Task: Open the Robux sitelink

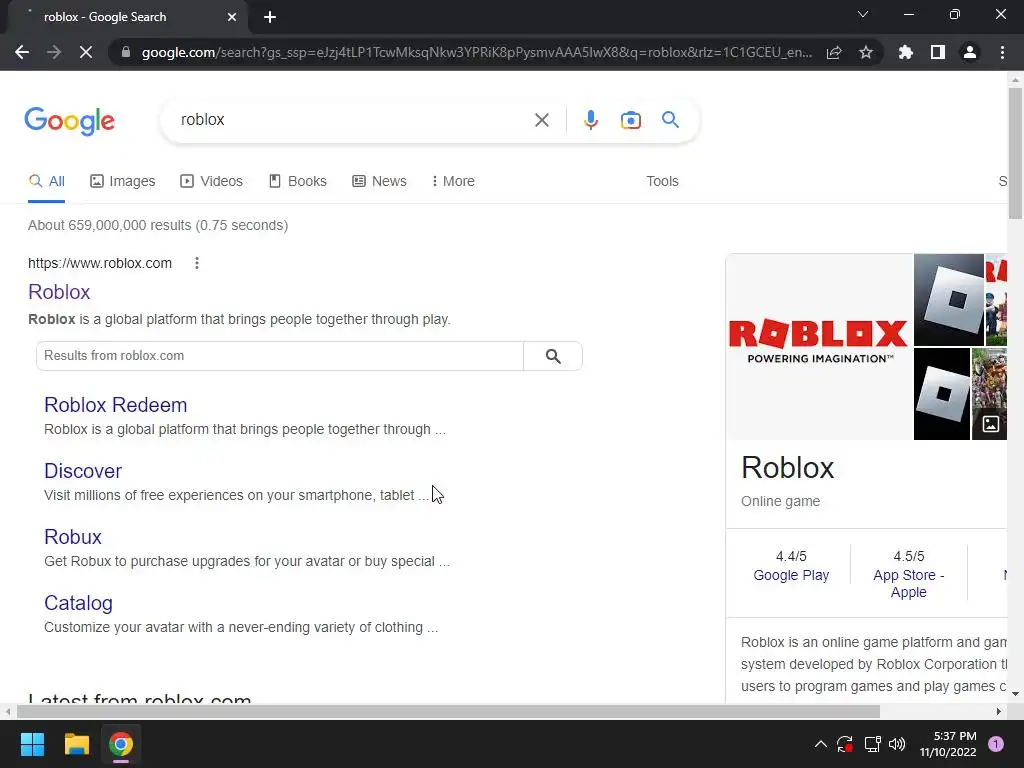Action: (x=72, y=537)
